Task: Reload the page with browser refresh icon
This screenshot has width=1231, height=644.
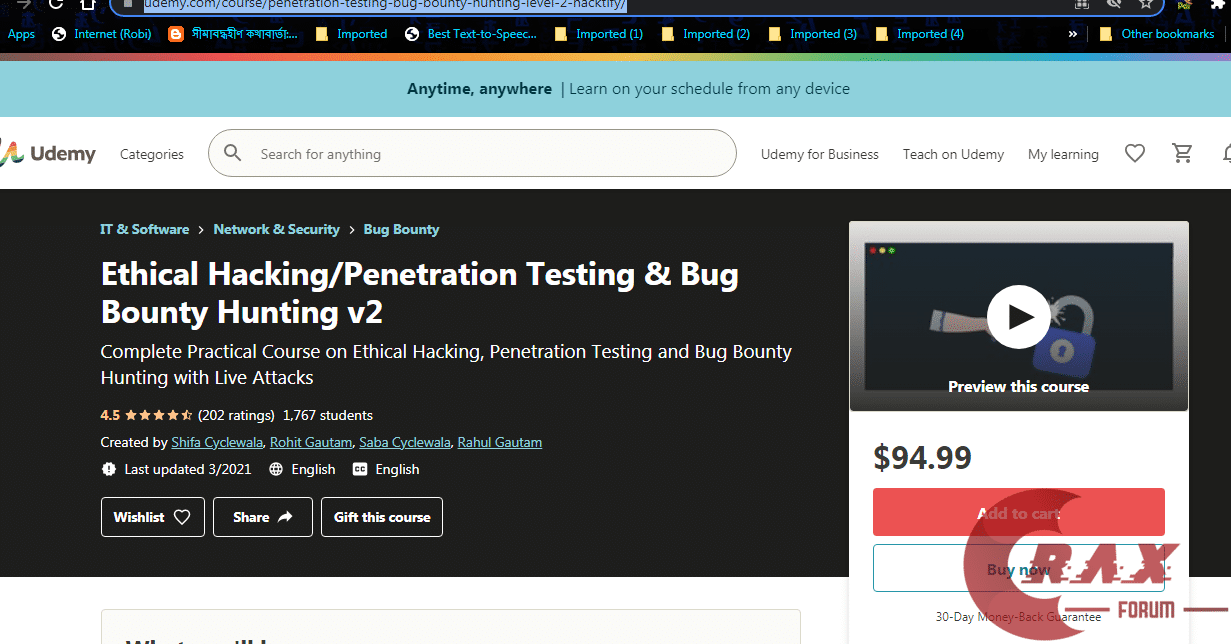Action: 56,4
